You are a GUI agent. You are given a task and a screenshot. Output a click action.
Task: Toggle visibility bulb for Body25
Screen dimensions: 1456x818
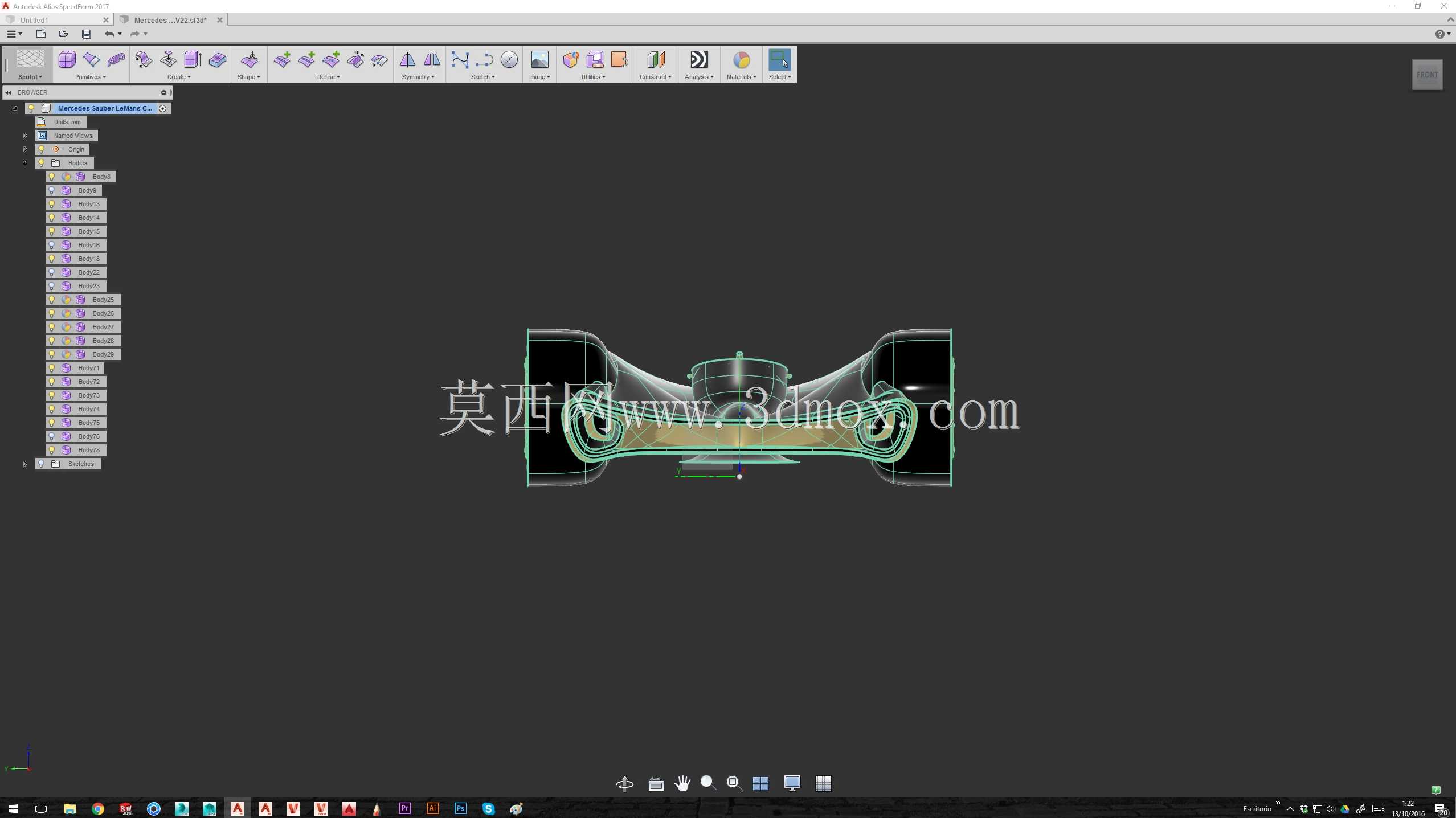[52, 300]
